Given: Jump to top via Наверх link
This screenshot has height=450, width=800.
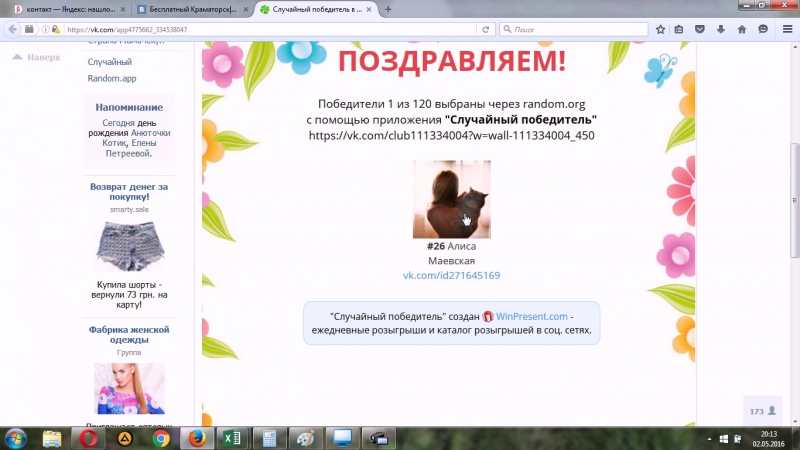Looking at the screenshot, I should (x=37, y=57).
